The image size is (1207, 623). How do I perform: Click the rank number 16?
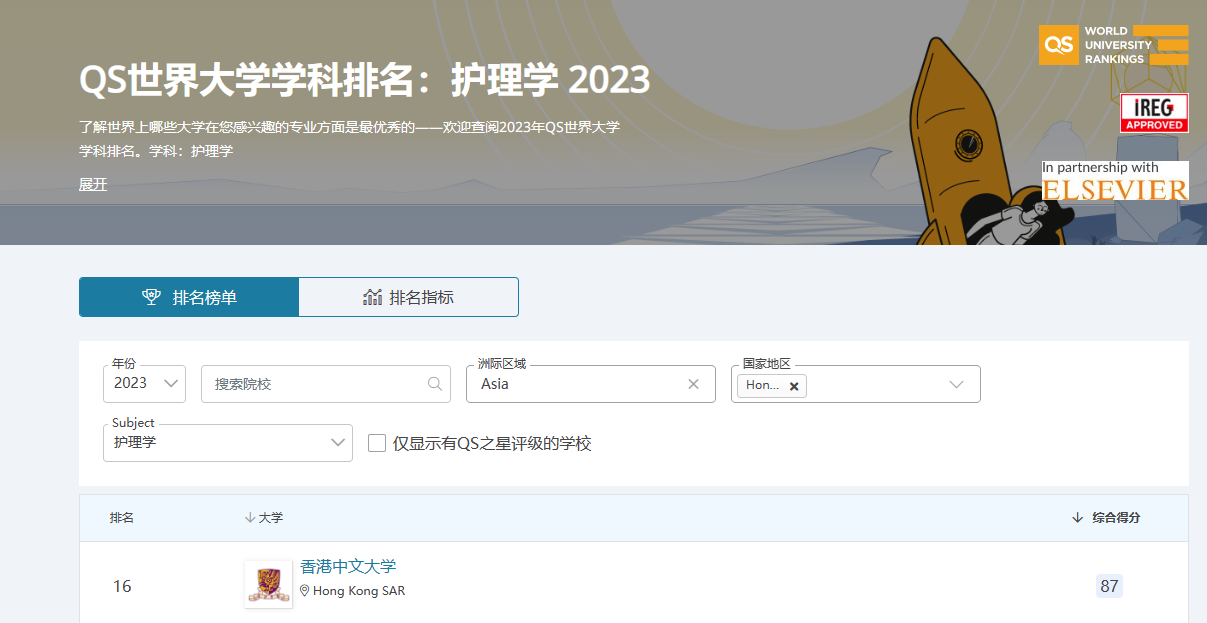[x=122, y=586]
